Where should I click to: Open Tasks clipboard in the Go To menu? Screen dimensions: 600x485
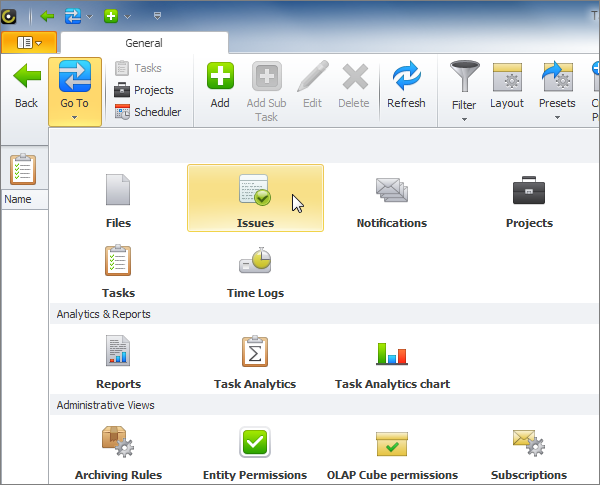(x=118, y=268)
